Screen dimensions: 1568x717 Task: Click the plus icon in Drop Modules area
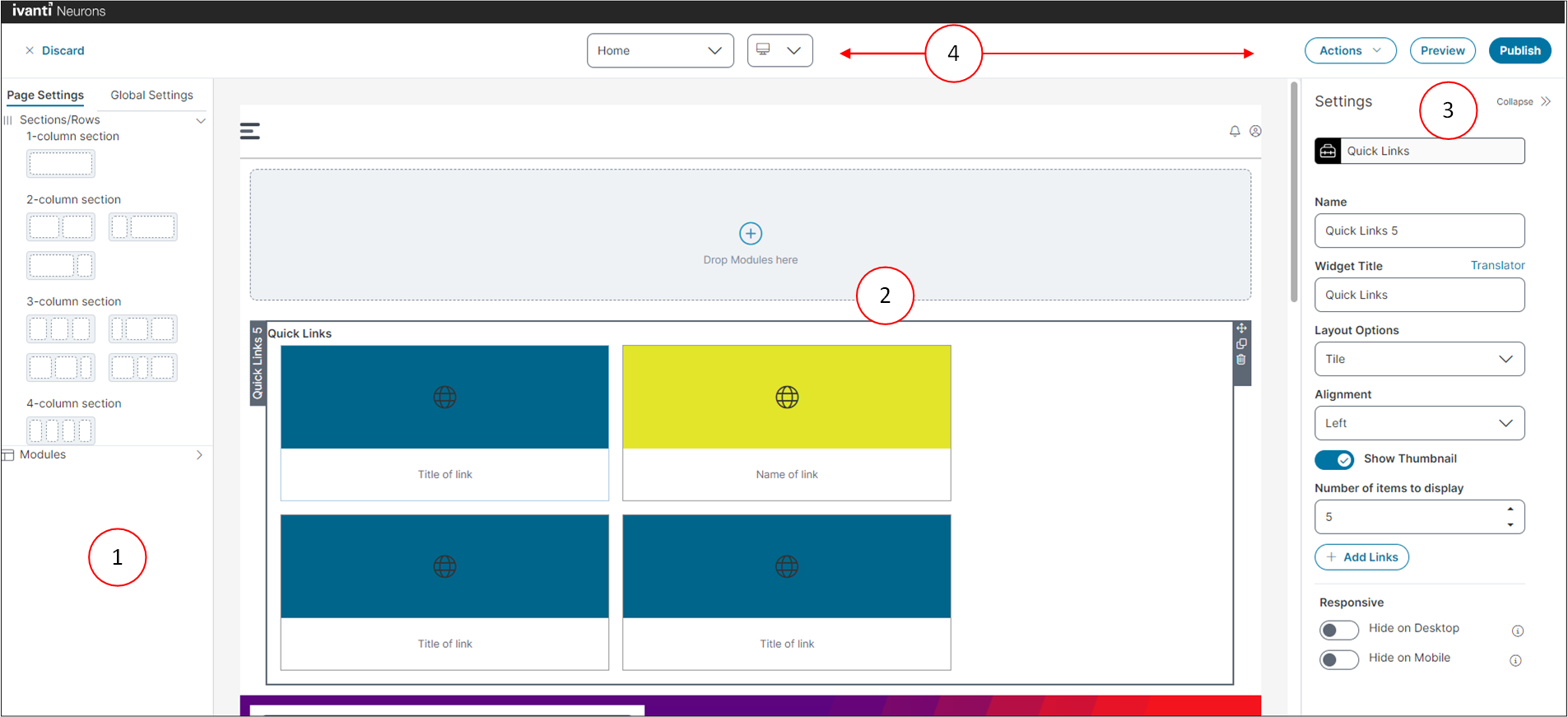tap(750, 234)
